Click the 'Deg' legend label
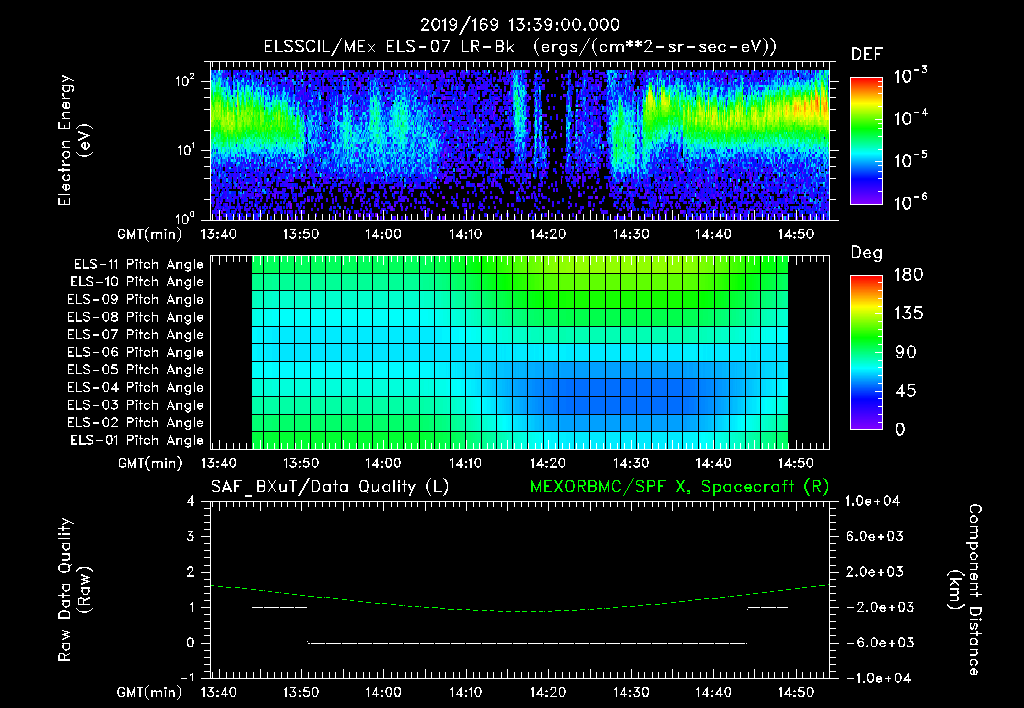 [866, 253]
